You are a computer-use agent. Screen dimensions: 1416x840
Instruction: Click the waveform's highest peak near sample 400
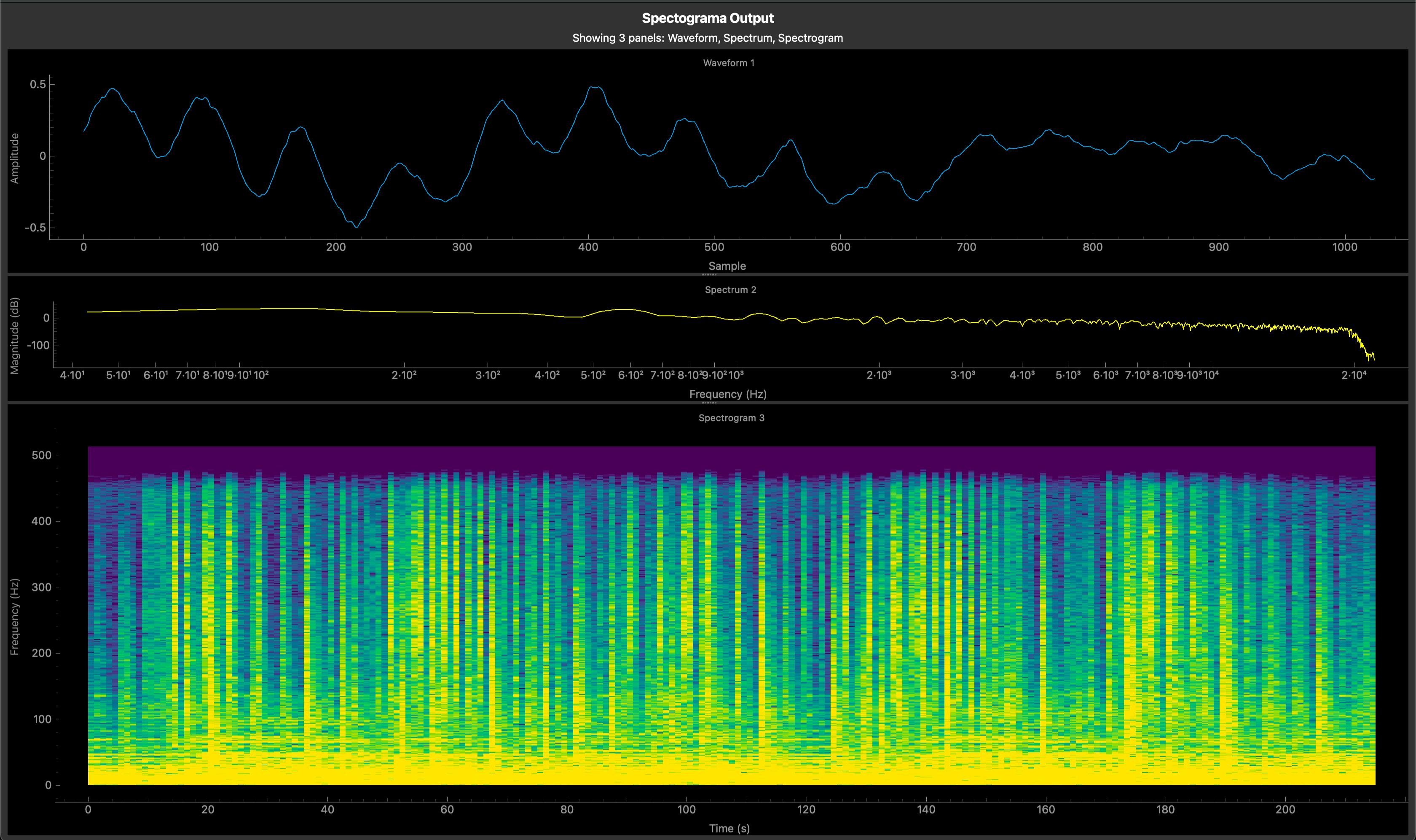click(x=593, y=88)
